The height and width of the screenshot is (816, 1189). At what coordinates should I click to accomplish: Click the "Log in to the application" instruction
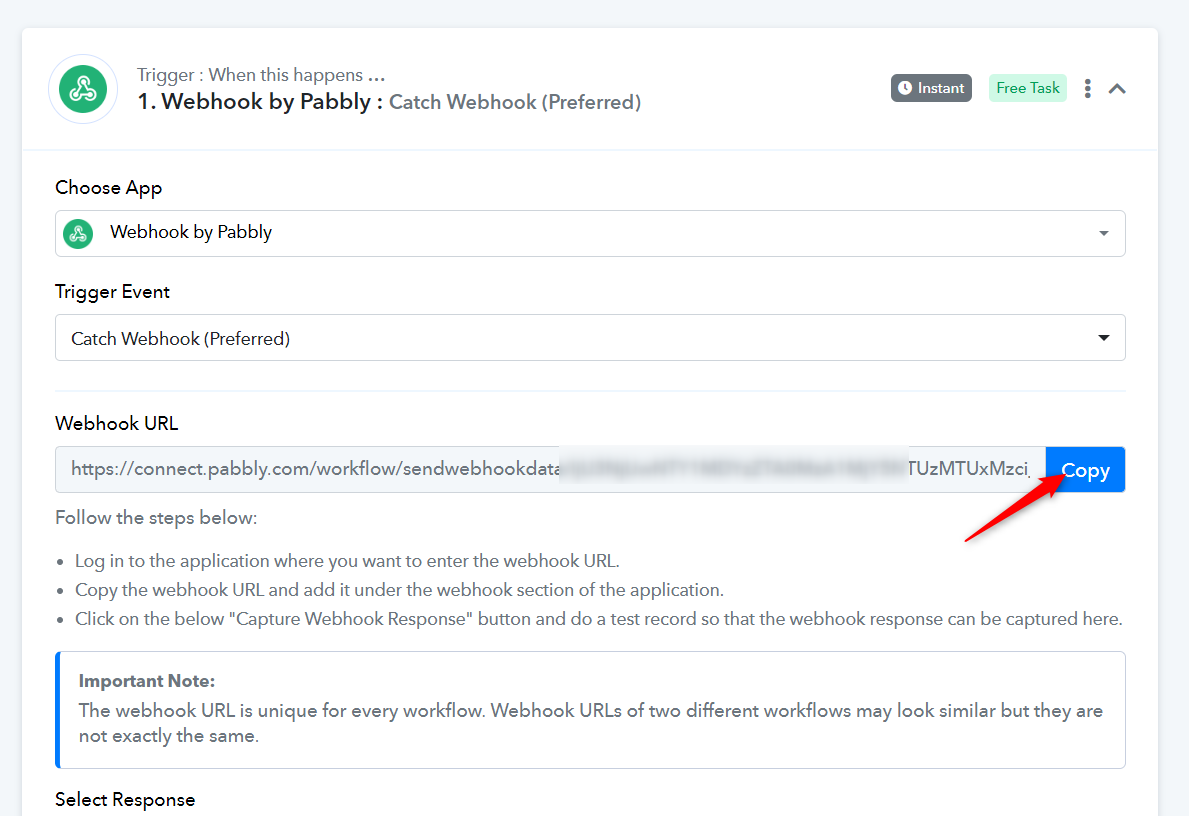click(x=347, y=561)
